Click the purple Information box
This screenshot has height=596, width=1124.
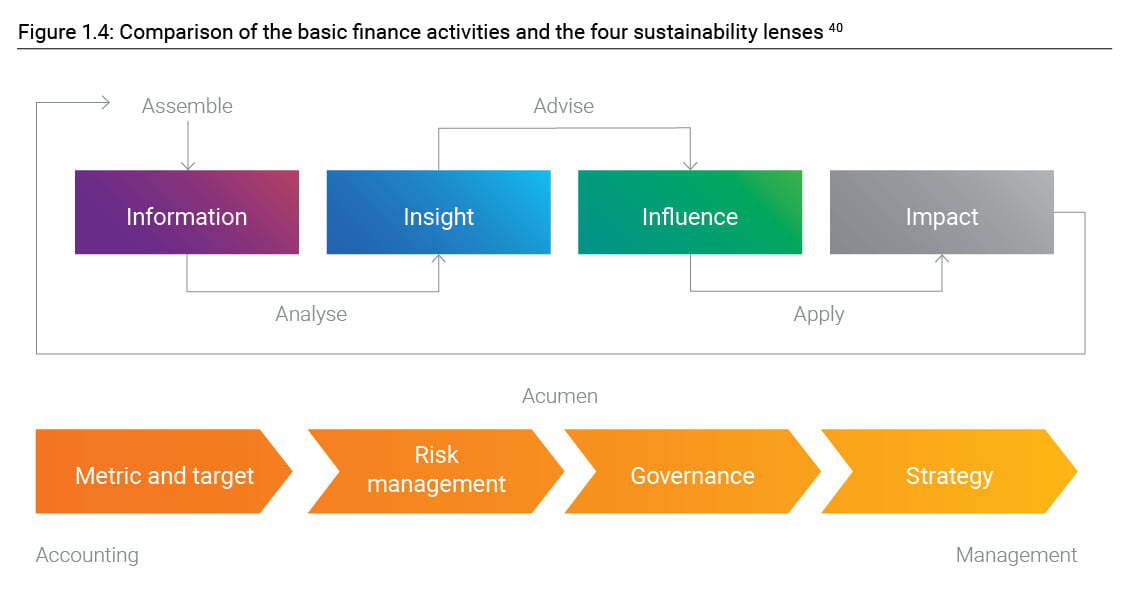[186, 212]
